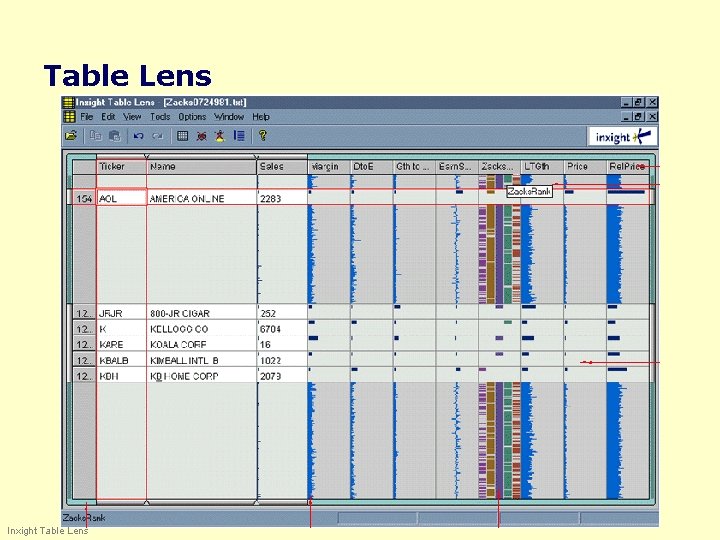Open the File menu

point(87,117)
